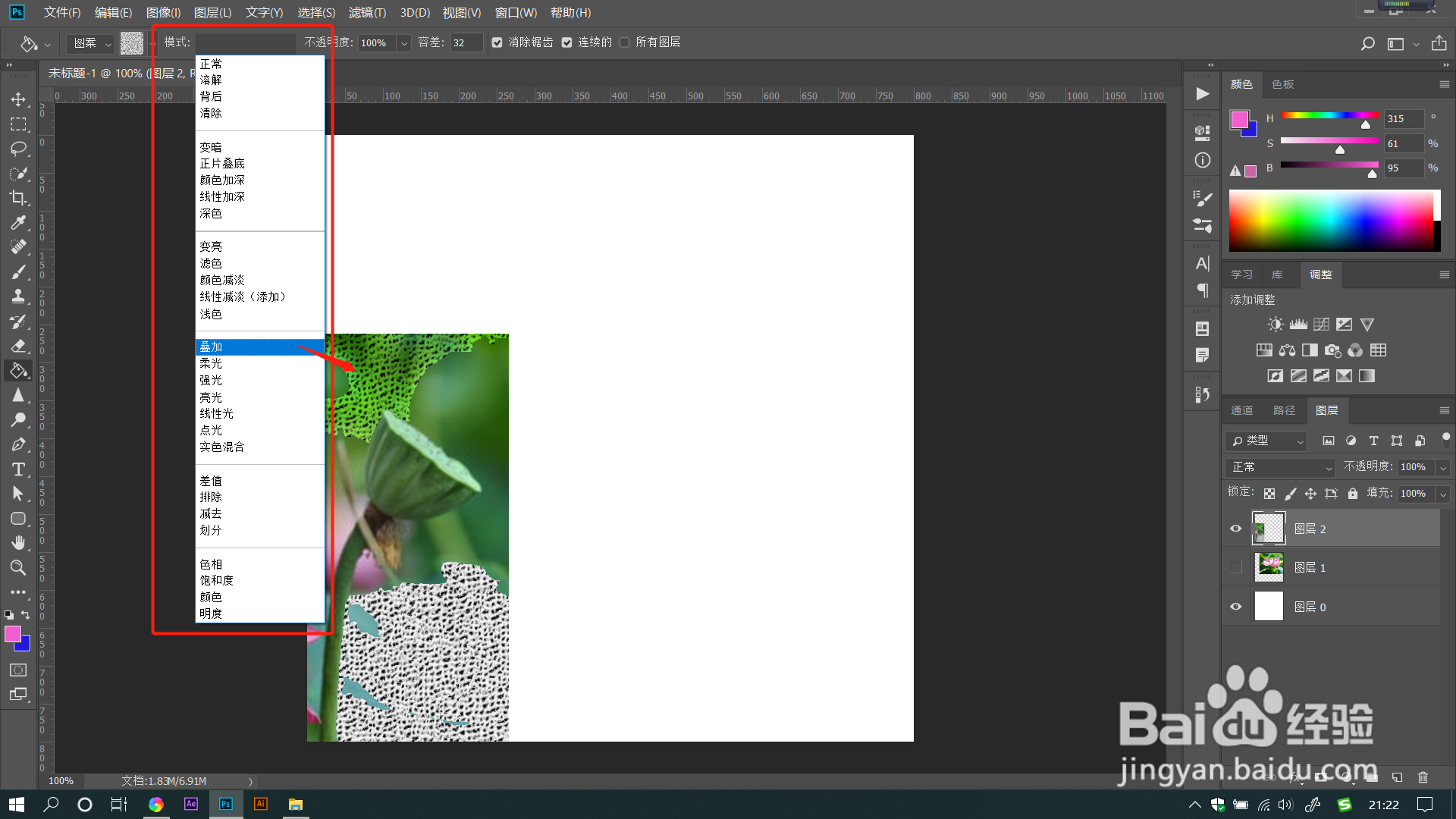Viewport: 1456px width, 819px height.
Task: Click the Brightness/Contrast adjustment icon
Action: tap(1276, 325)
